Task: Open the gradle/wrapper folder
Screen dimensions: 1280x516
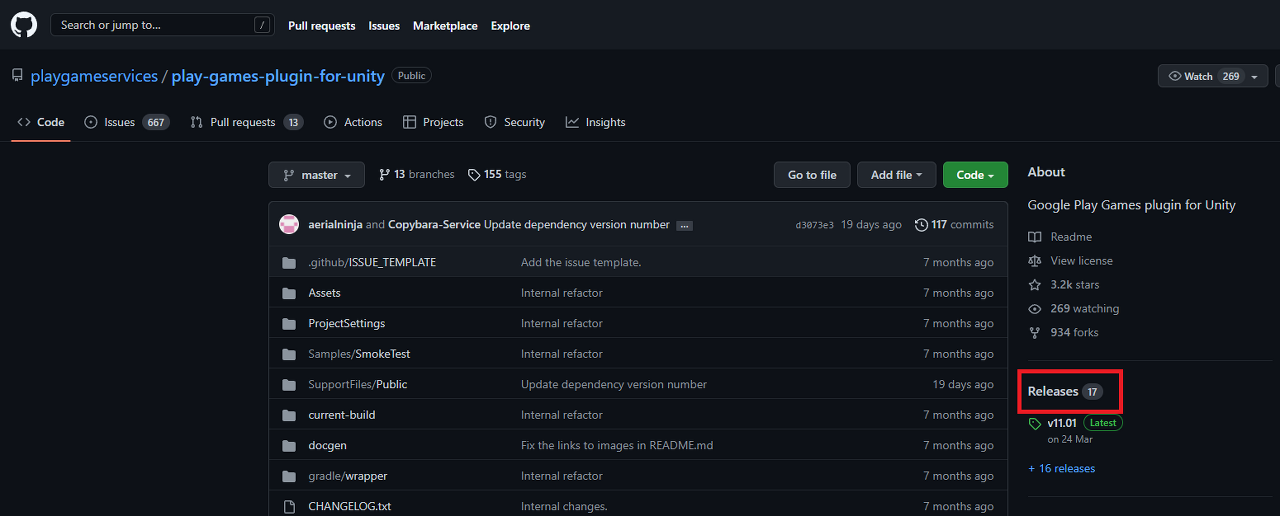Action: tap(347, 476)
